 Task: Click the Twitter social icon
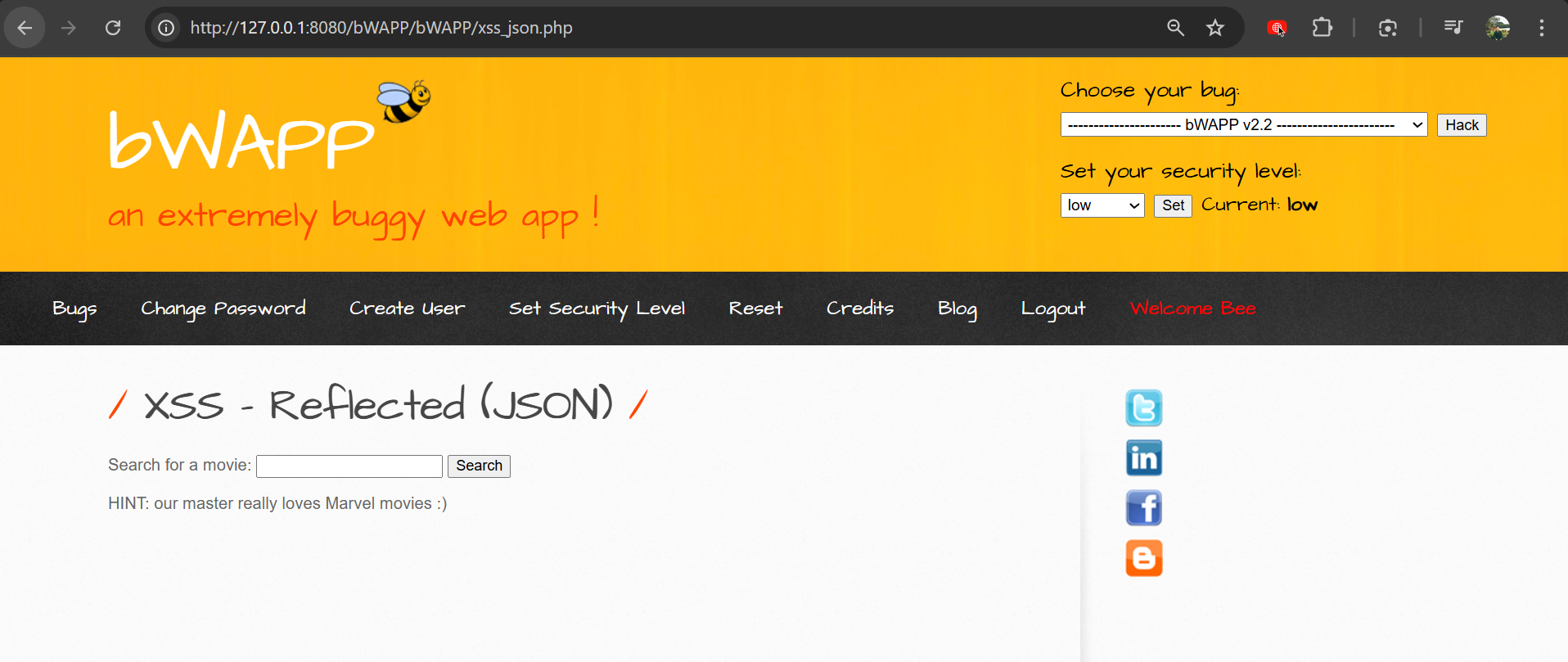1143,408
